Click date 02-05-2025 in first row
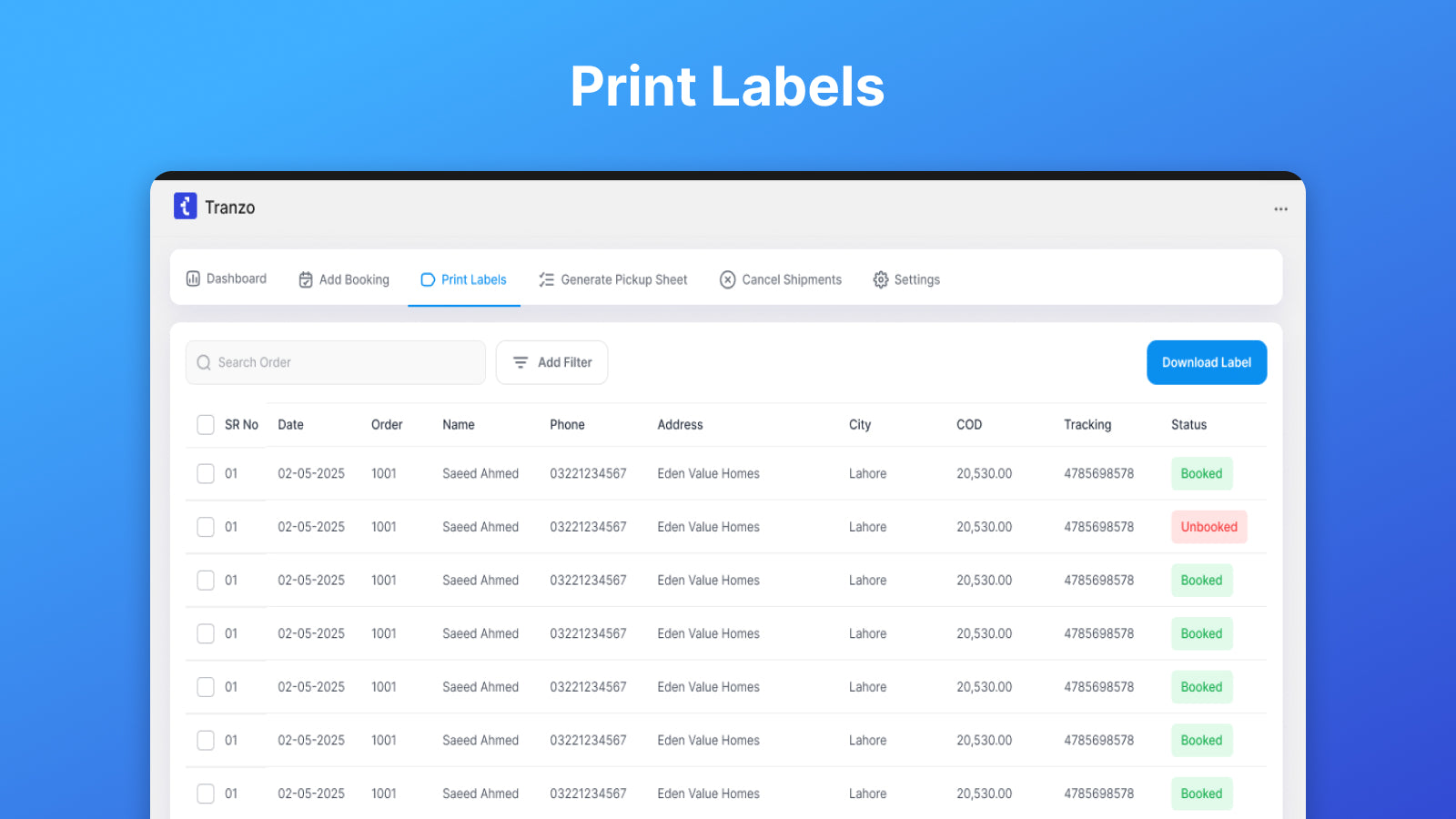Image resolution: width=1456 pixels, height=819 pixels. tap(311, 473)
